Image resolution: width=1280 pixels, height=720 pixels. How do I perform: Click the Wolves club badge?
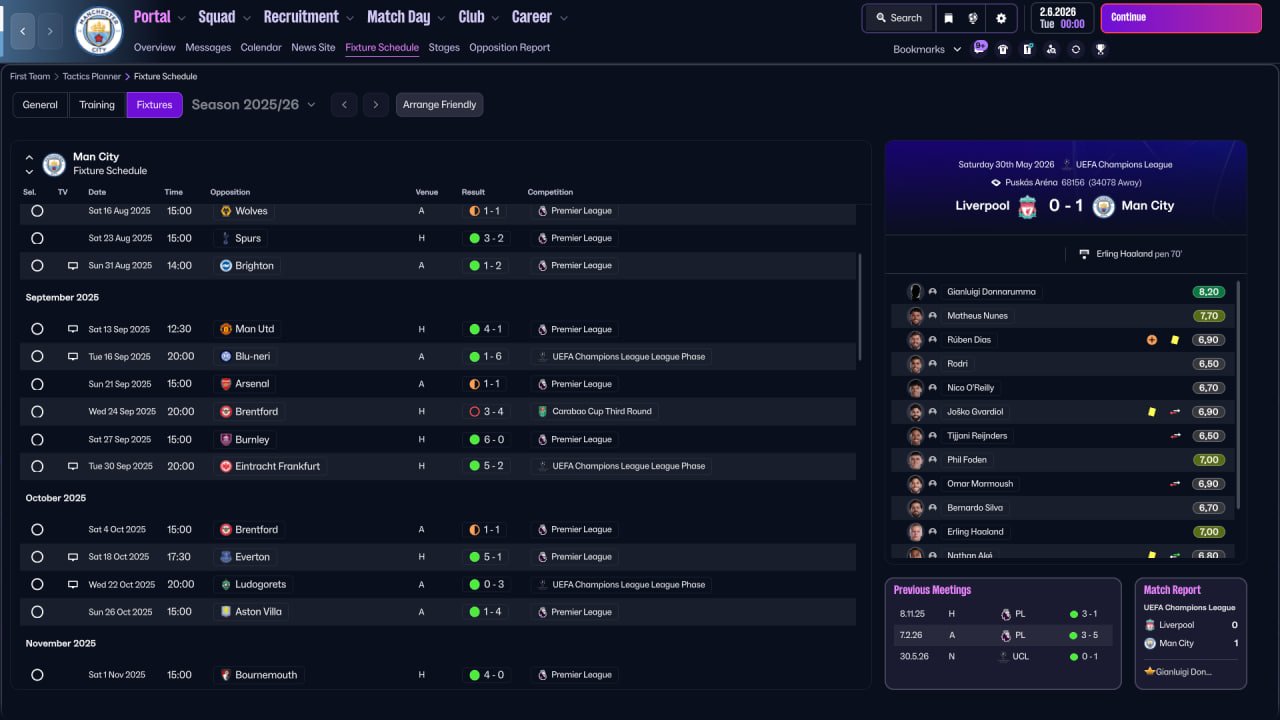tap(226, 211)
